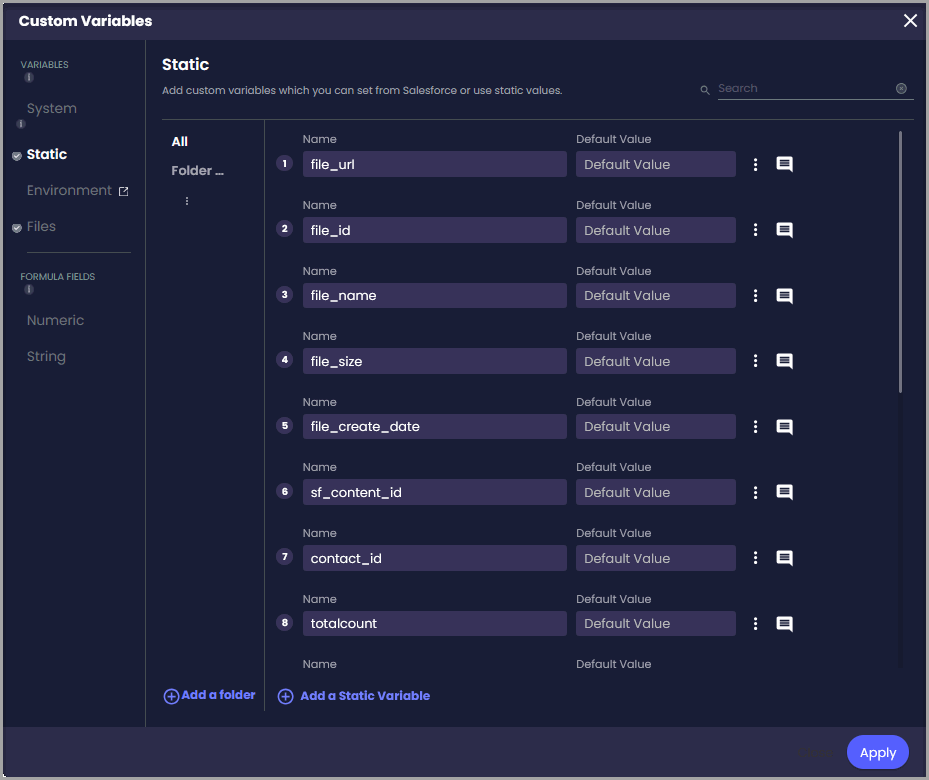Open the three-dot menu for contact_id
This screenshot has width=929, height=780.
(x=755, y=558)
